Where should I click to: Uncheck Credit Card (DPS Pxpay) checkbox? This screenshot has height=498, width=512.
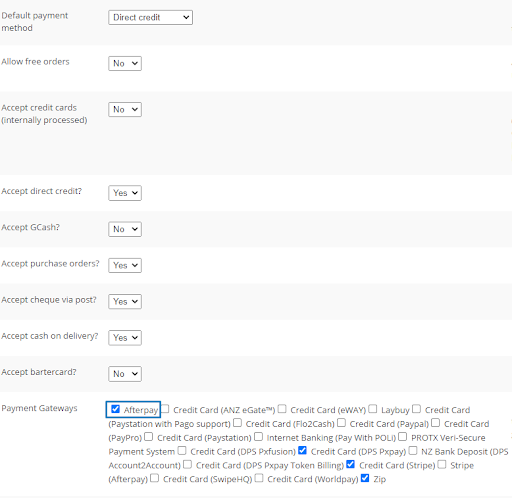(x=302, y=450)
